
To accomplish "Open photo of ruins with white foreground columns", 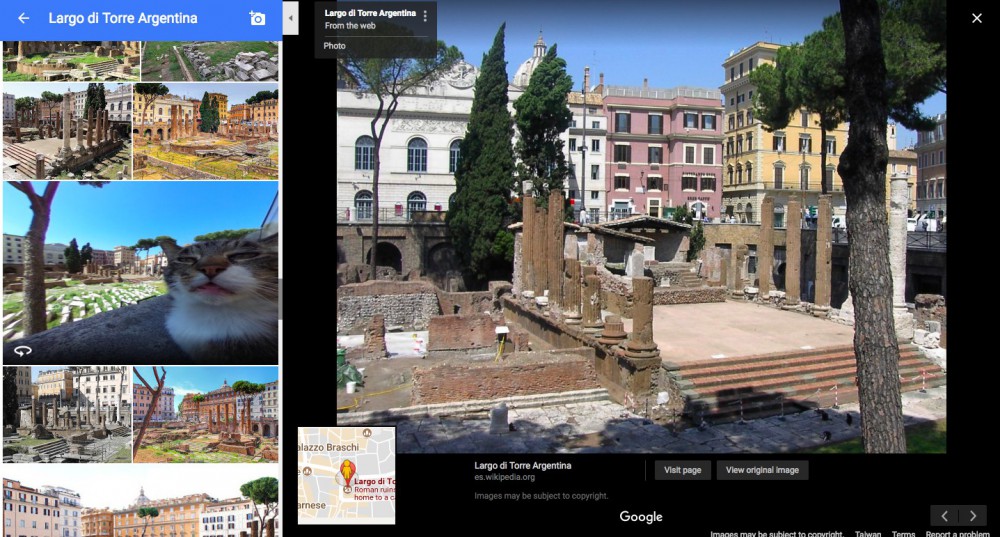I will point(67,131).
